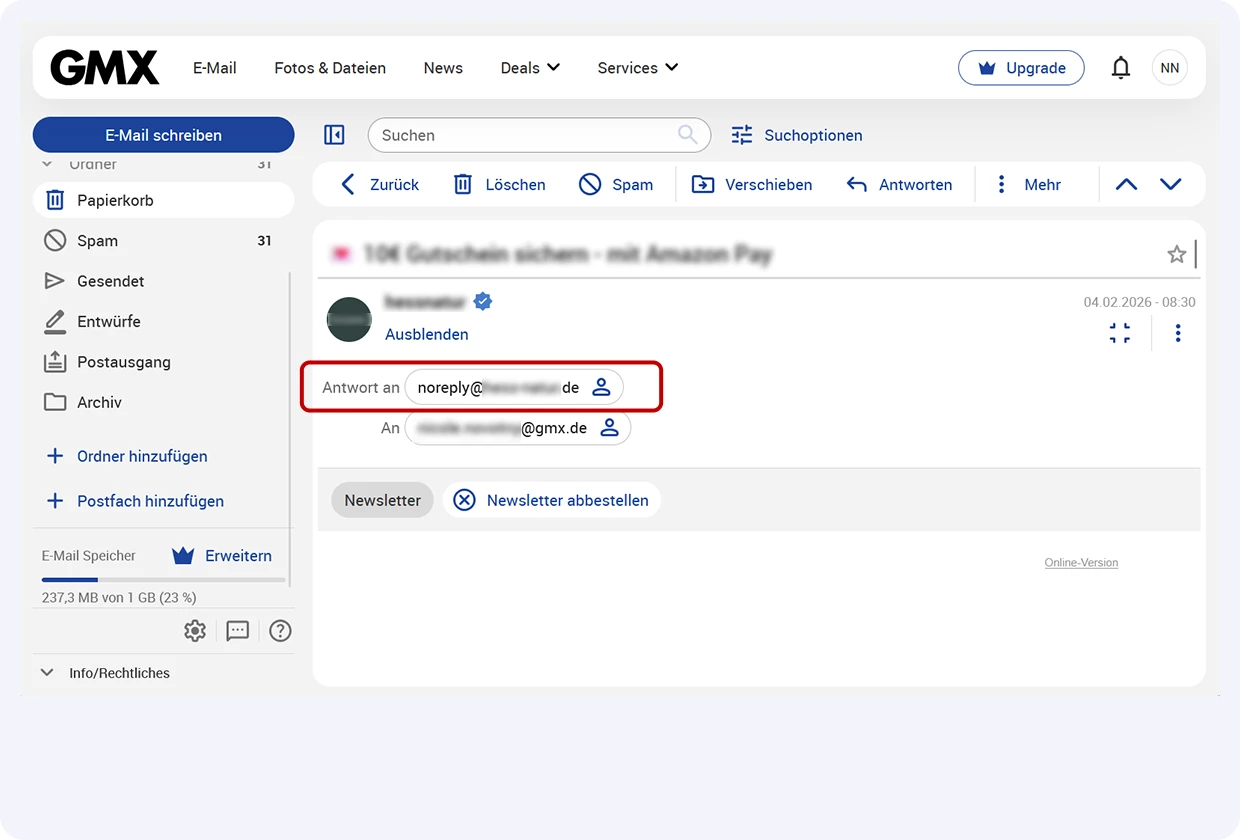
Task: Open the feedback chat icon
Action: 238,631
